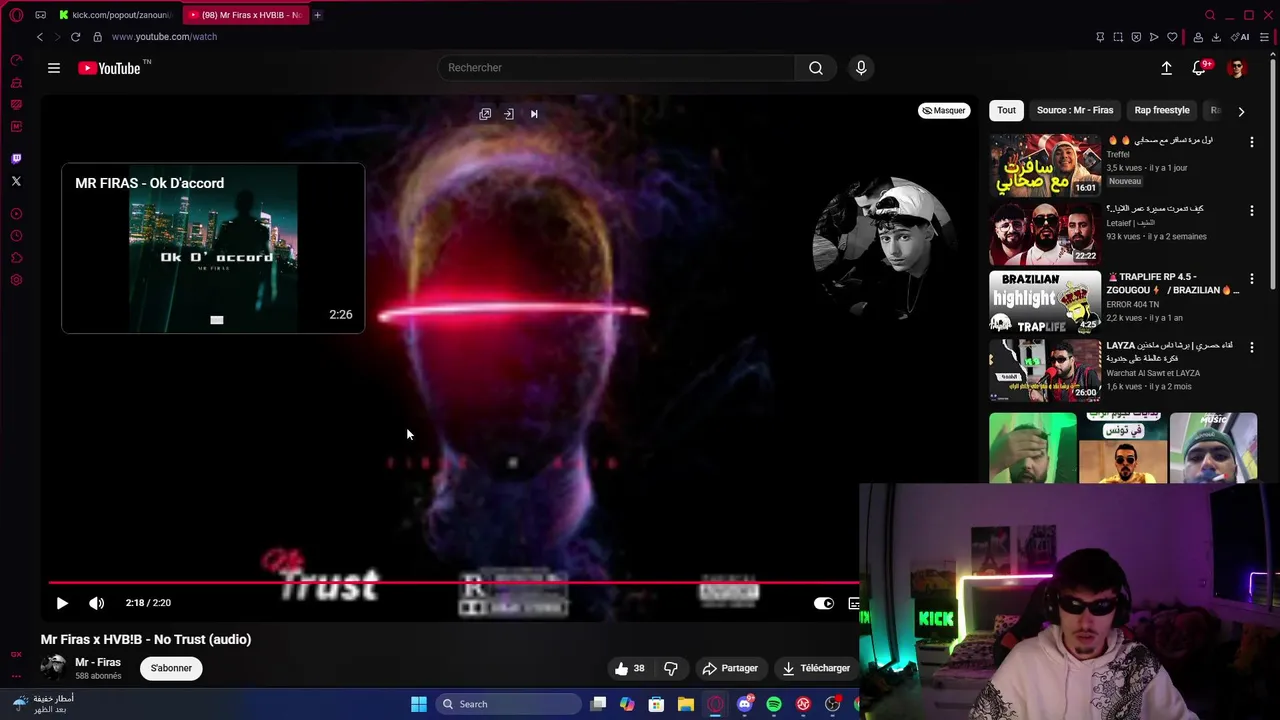Hide end cards with Masquer
1280x720 pixels.
point(944,111)
